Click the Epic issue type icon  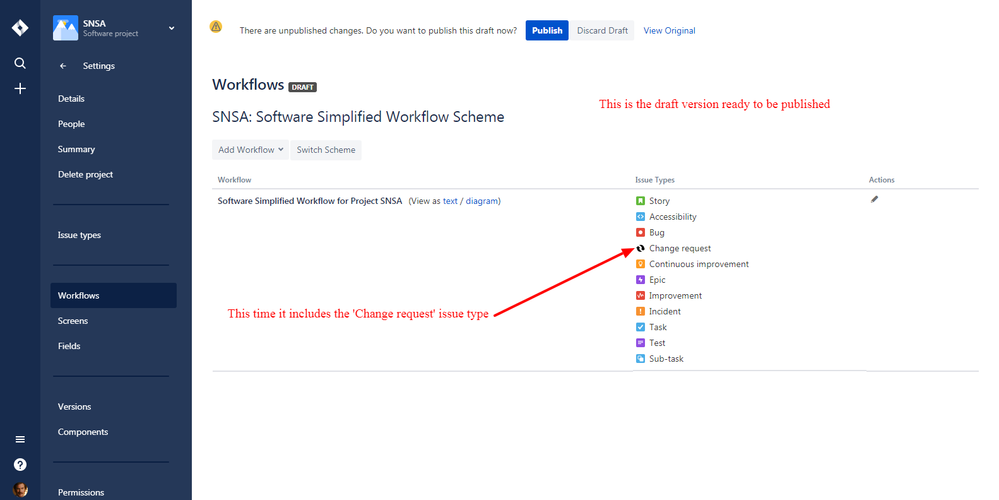coord(640,280)
